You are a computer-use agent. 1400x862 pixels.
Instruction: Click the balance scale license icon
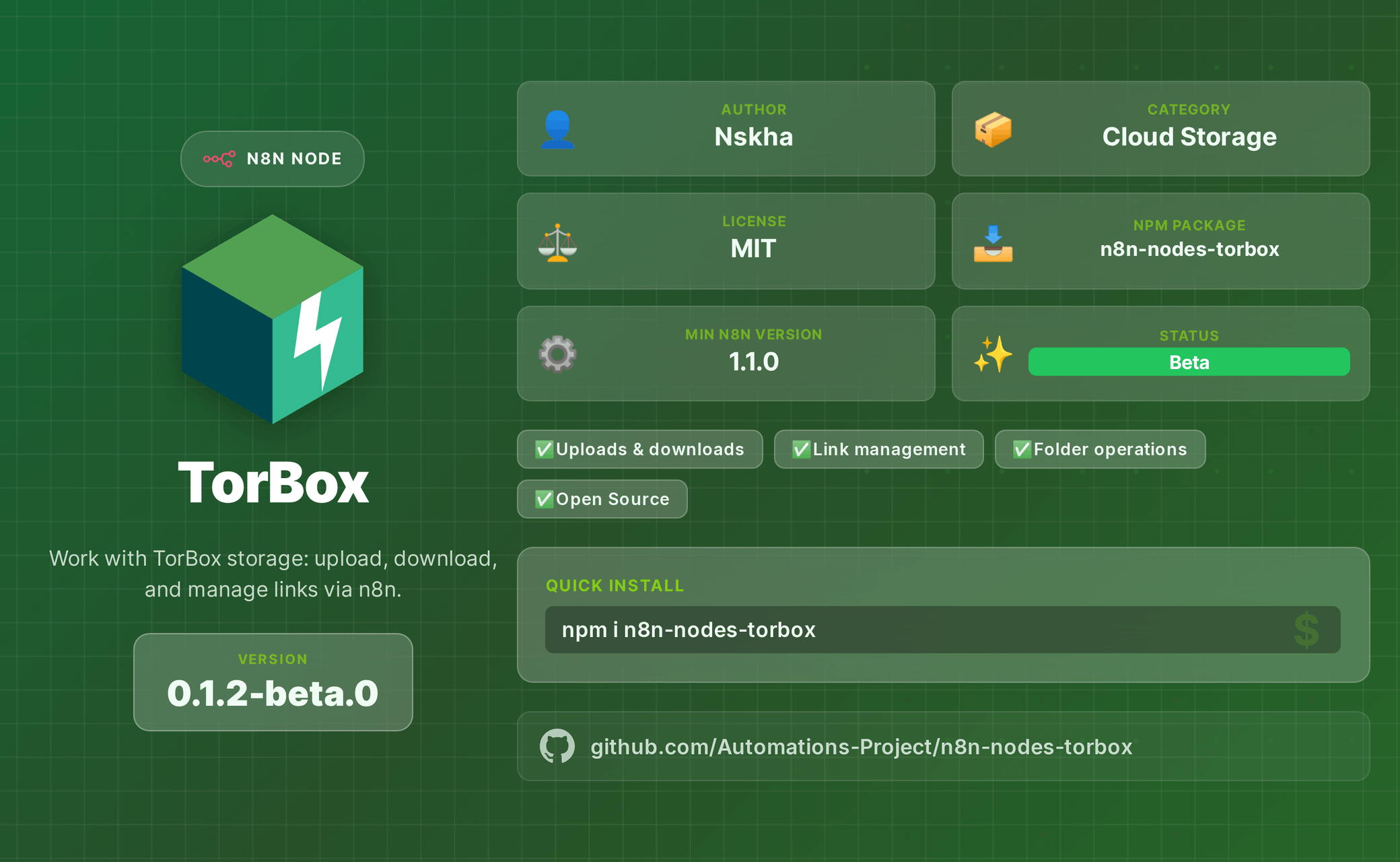coord(557,242)
